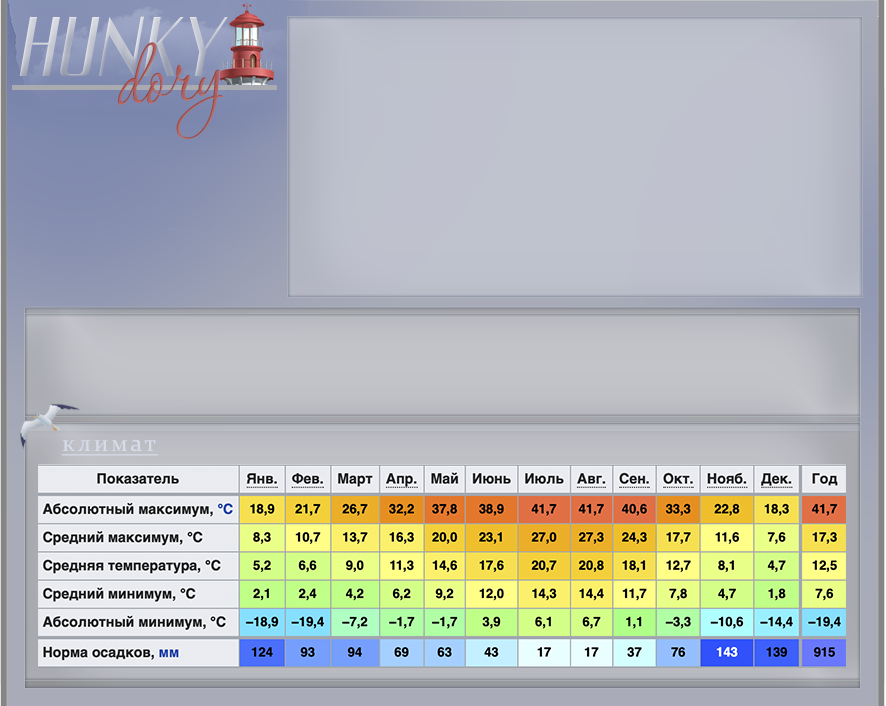Click March absolute maximum value 26,7

tap(354, 509)
